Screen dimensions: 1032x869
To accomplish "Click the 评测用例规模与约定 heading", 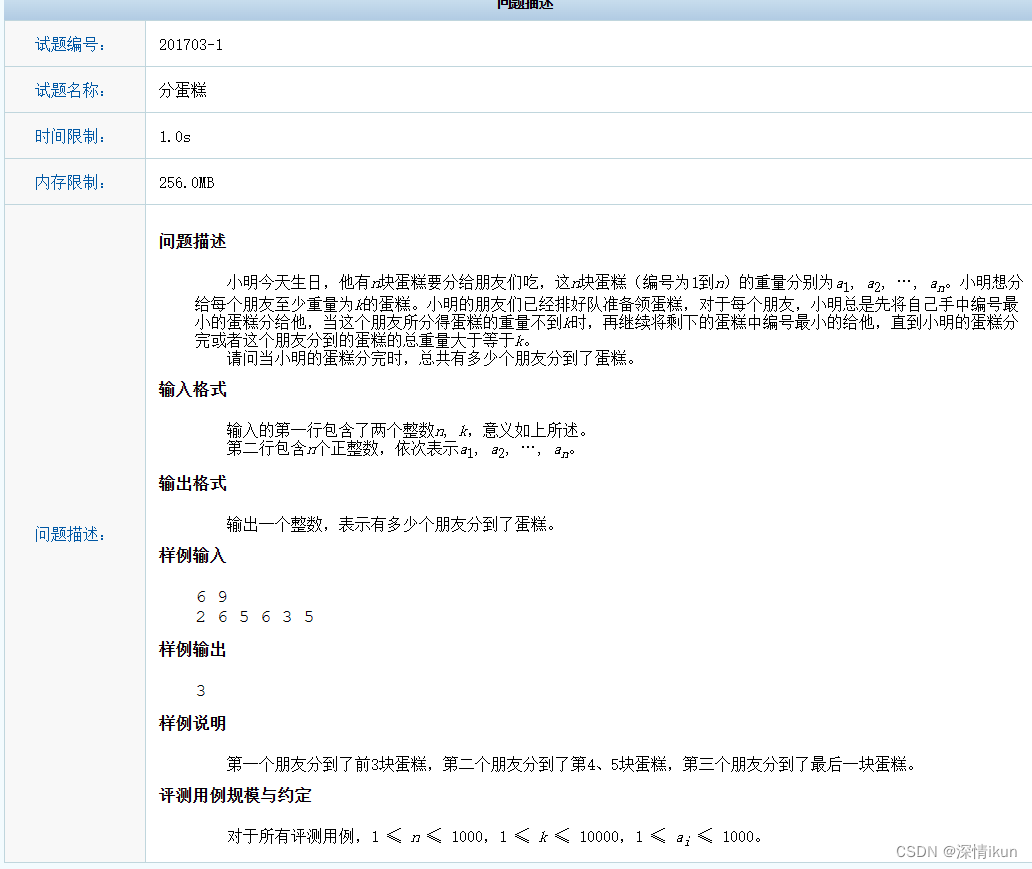I will click(x=235, y=795).
